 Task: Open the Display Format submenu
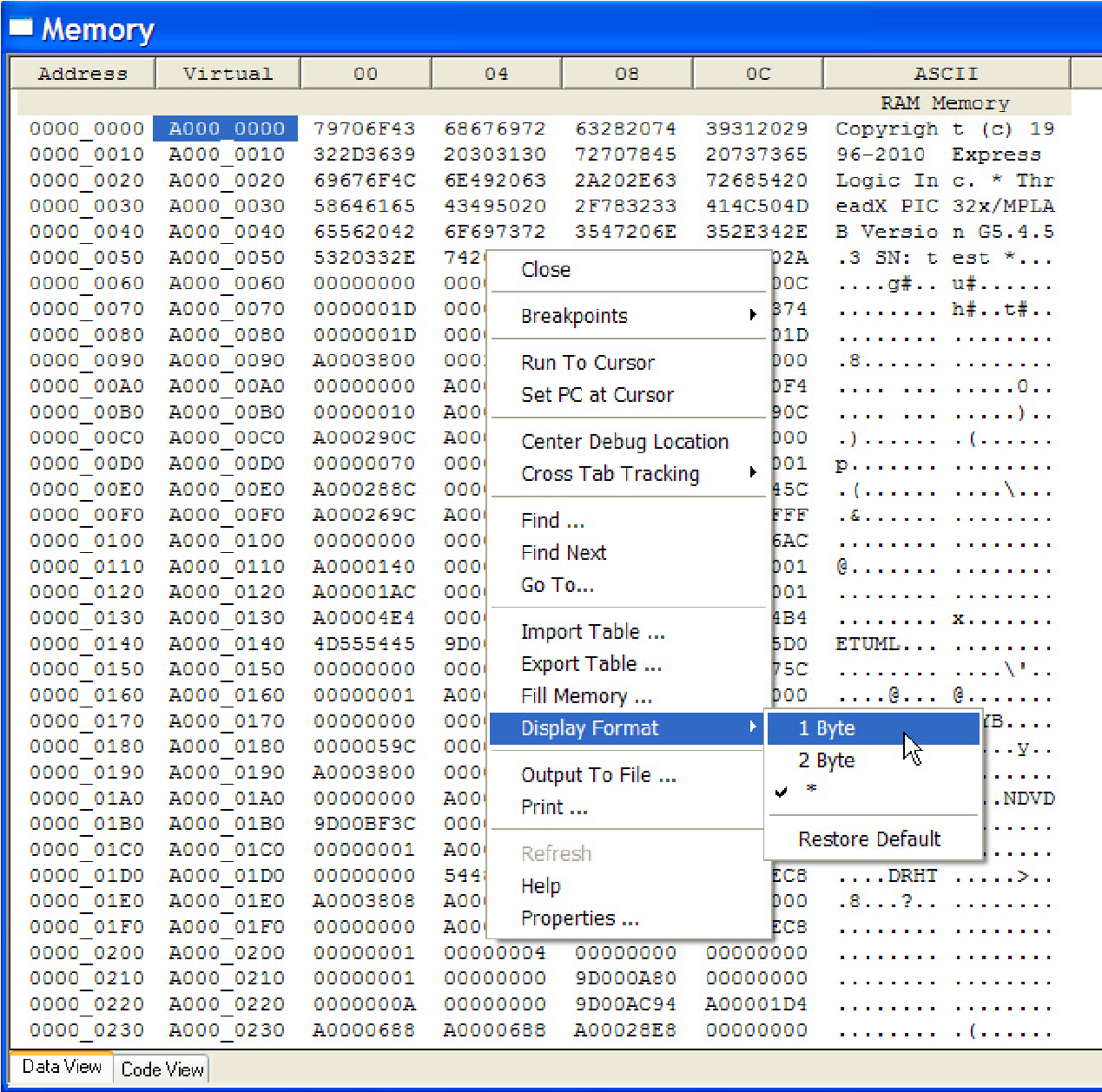coord(590,728)
